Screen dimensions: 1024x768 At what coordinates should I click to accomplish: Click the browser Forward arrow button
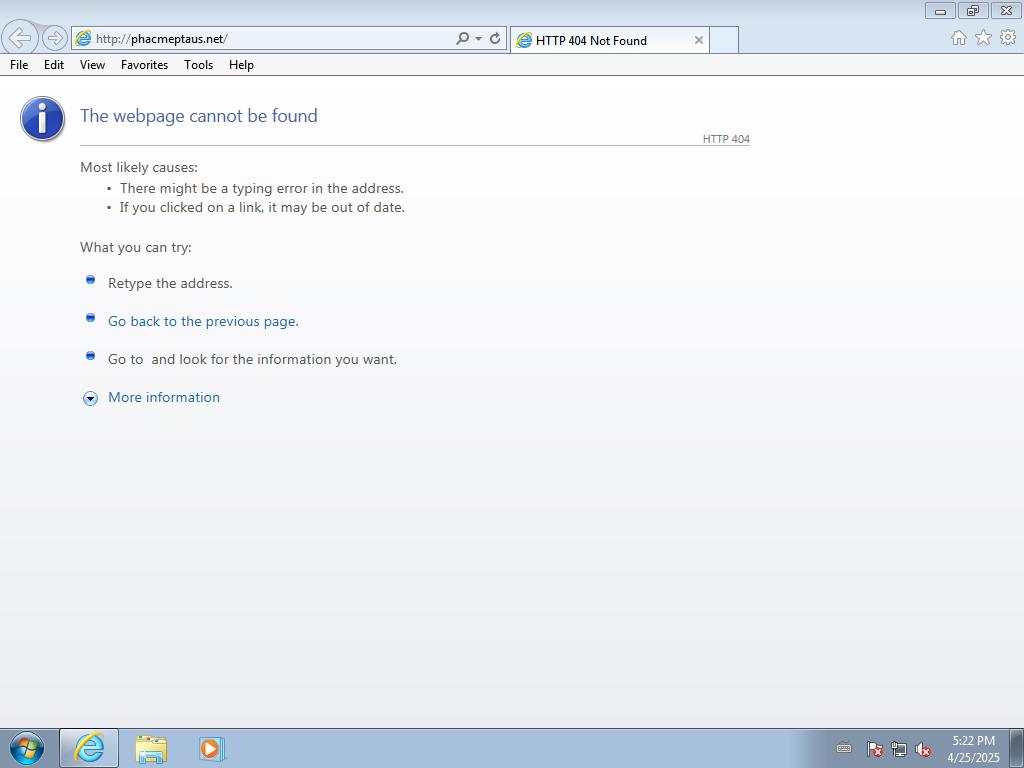(x=55, y=39)
